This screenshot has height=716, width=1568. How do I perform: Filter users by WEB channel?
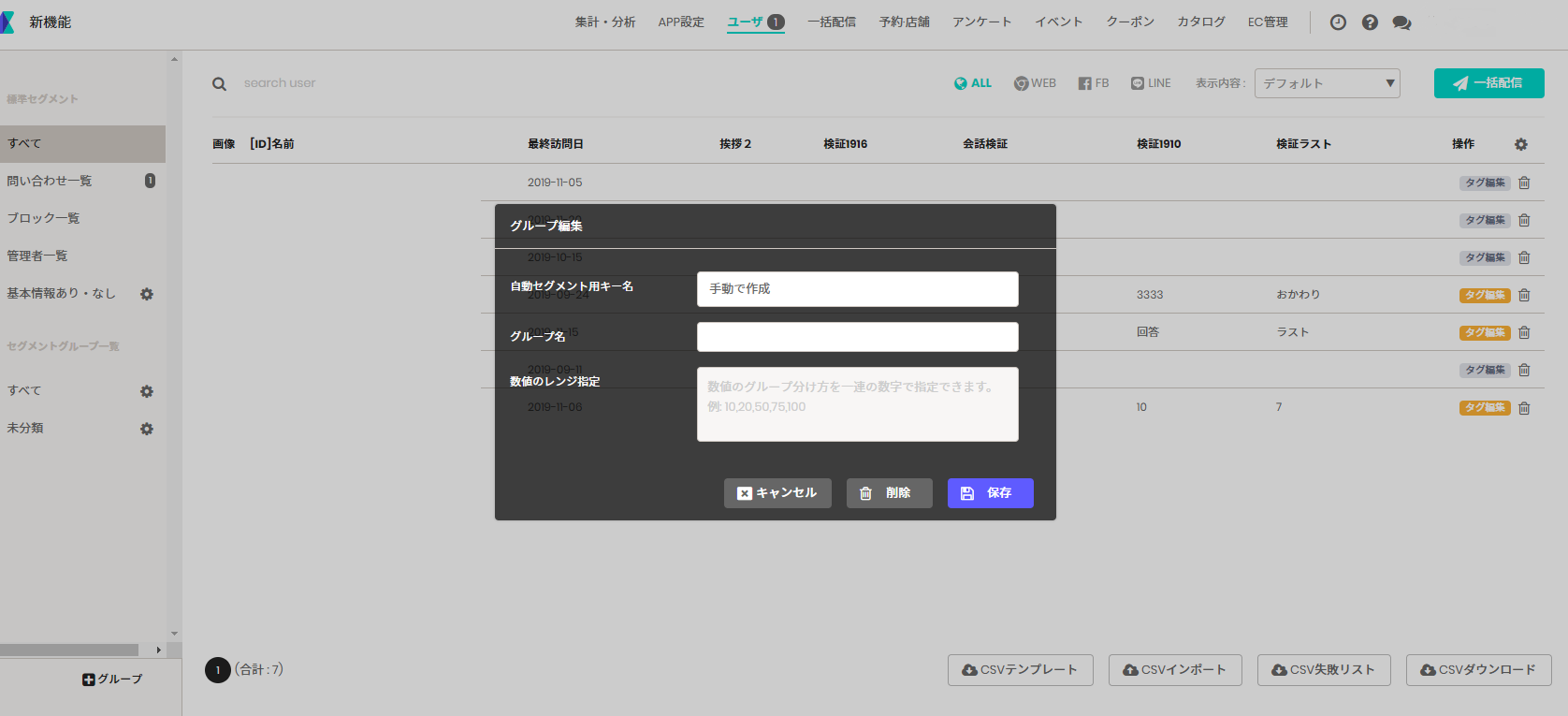1035,83
